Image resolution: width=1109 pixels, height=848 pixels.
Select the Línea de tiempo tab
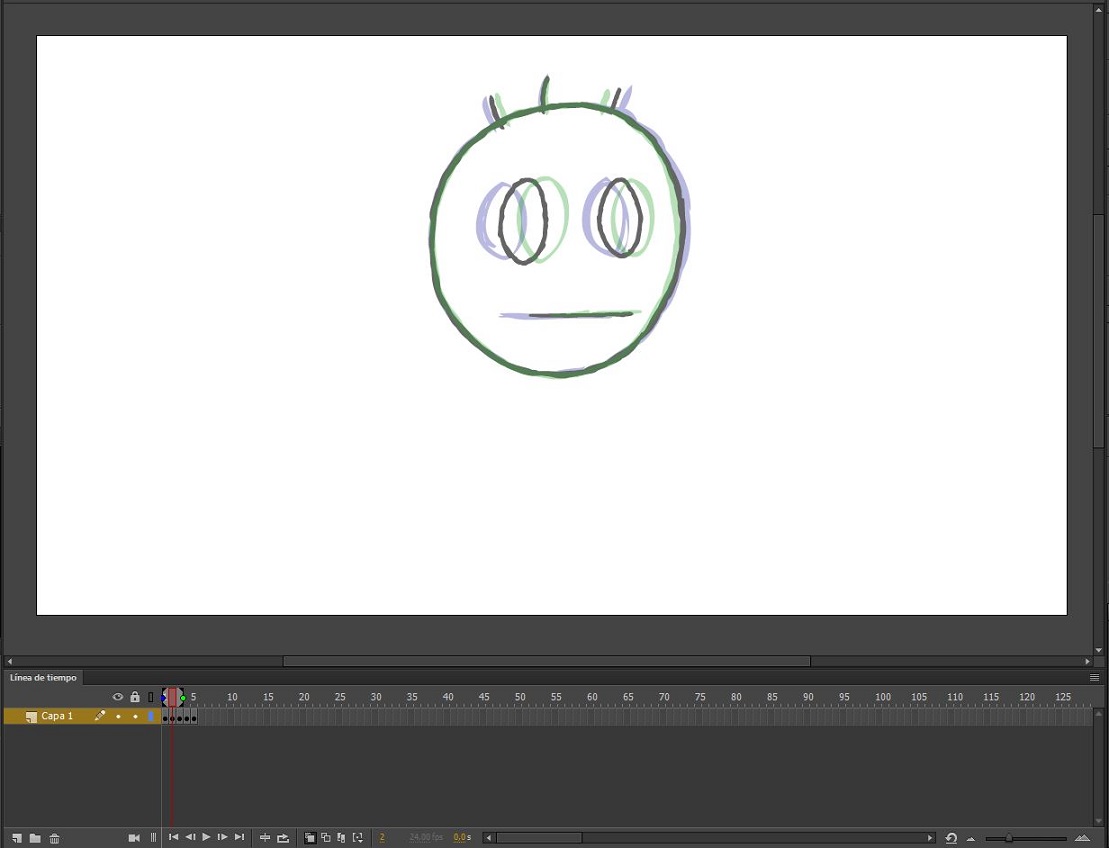click(44, 677)
